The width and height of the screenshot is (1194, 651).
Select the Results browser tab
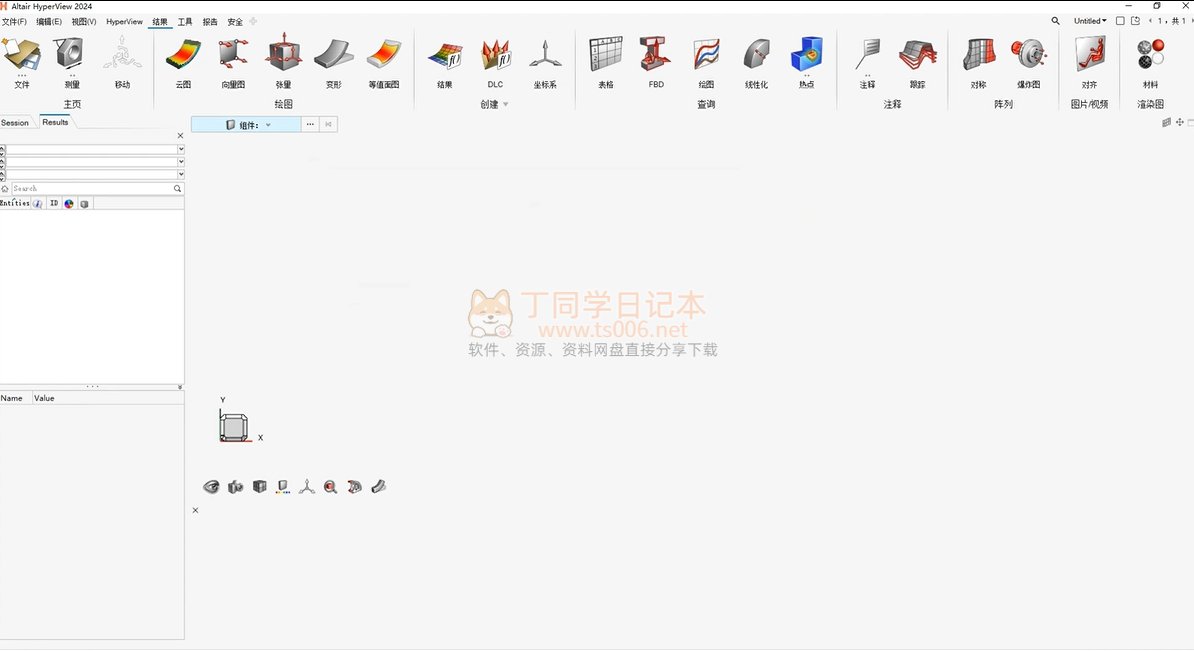(55, 122)
